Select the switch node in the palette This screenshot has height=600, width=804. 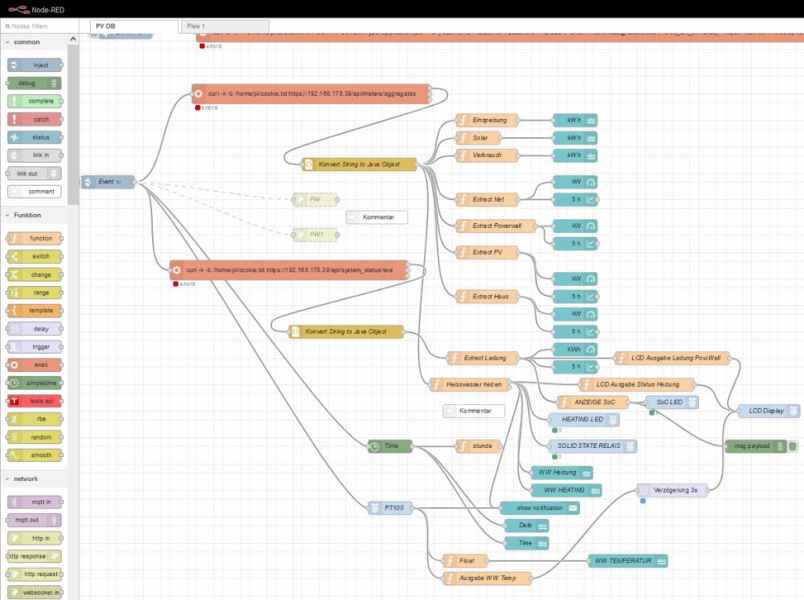(34, 256)
